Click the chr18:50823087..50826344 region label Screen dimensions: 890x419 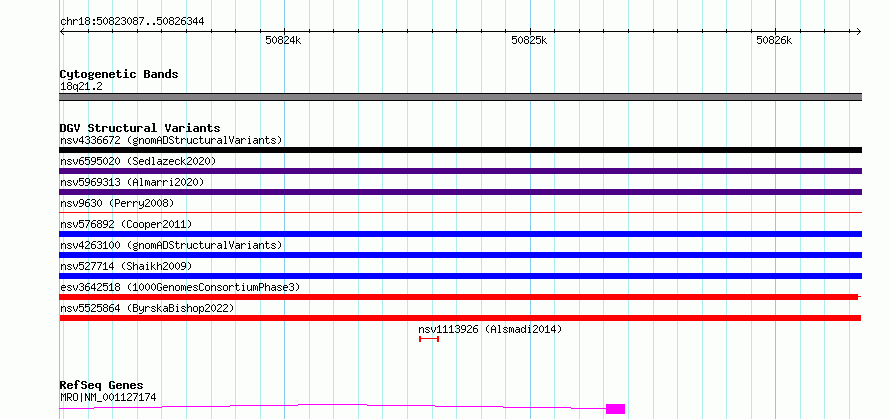pyautogui.click(x=132, y=22)
